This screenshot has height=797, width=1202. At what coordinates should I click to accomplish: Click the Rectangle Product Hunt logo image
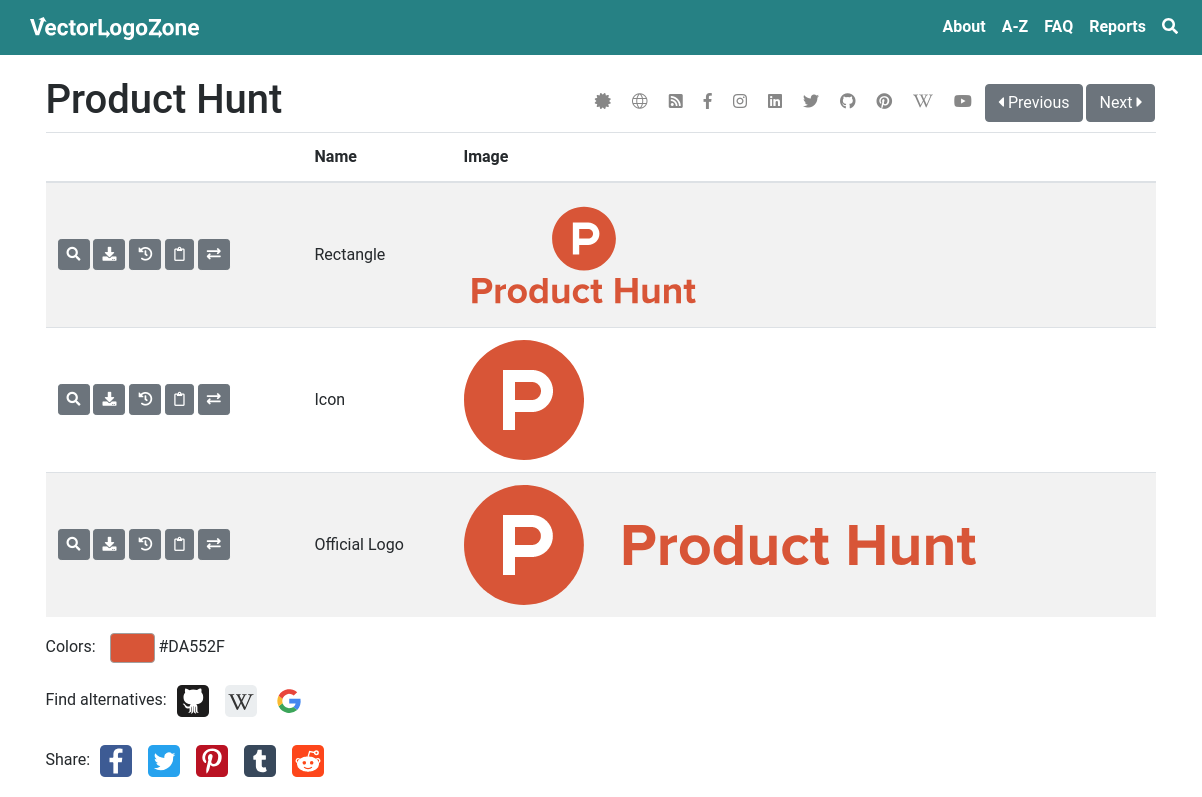tap(583, 256)
